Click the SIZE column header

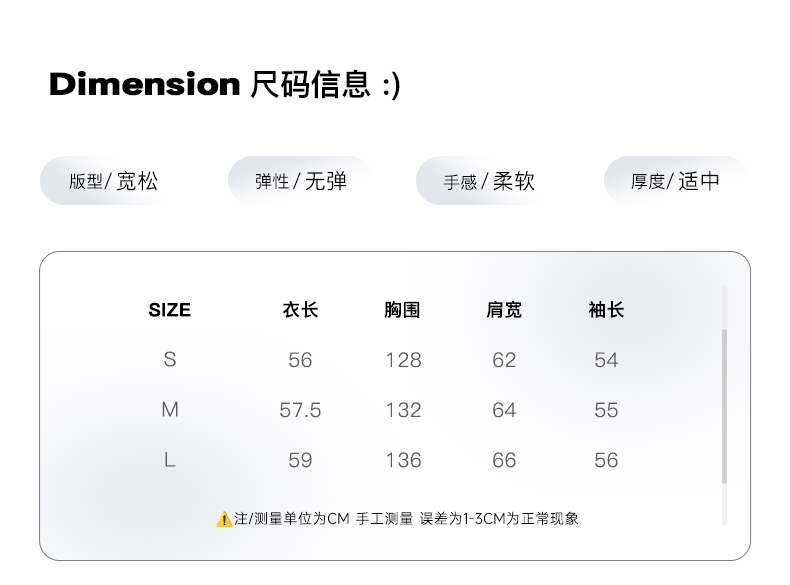170,310
